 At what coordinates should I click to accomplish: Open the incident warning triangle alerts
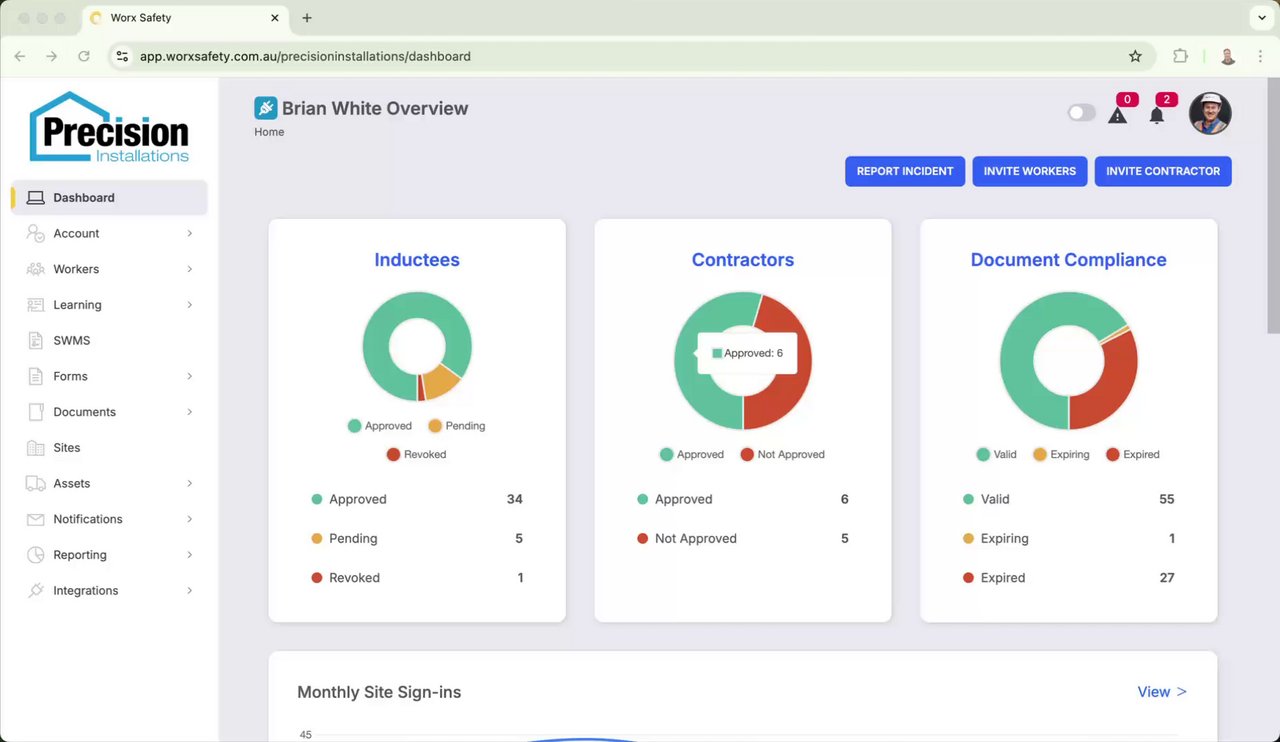(1118, 114)
